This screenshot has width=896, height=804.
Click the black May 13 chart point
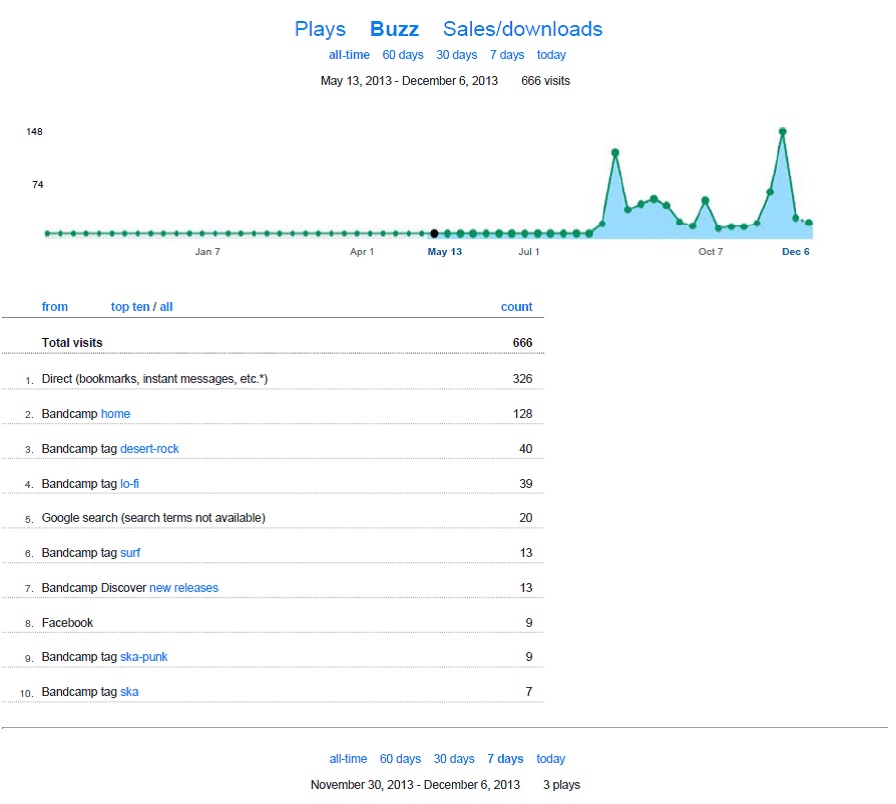[434, 233]
